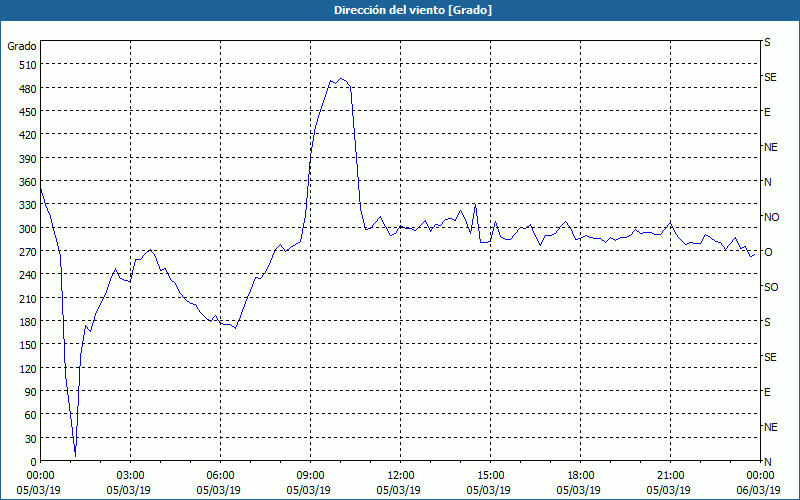Click the 150 axis value
Viewport: 800px width, 500px height.
(28, 345)
